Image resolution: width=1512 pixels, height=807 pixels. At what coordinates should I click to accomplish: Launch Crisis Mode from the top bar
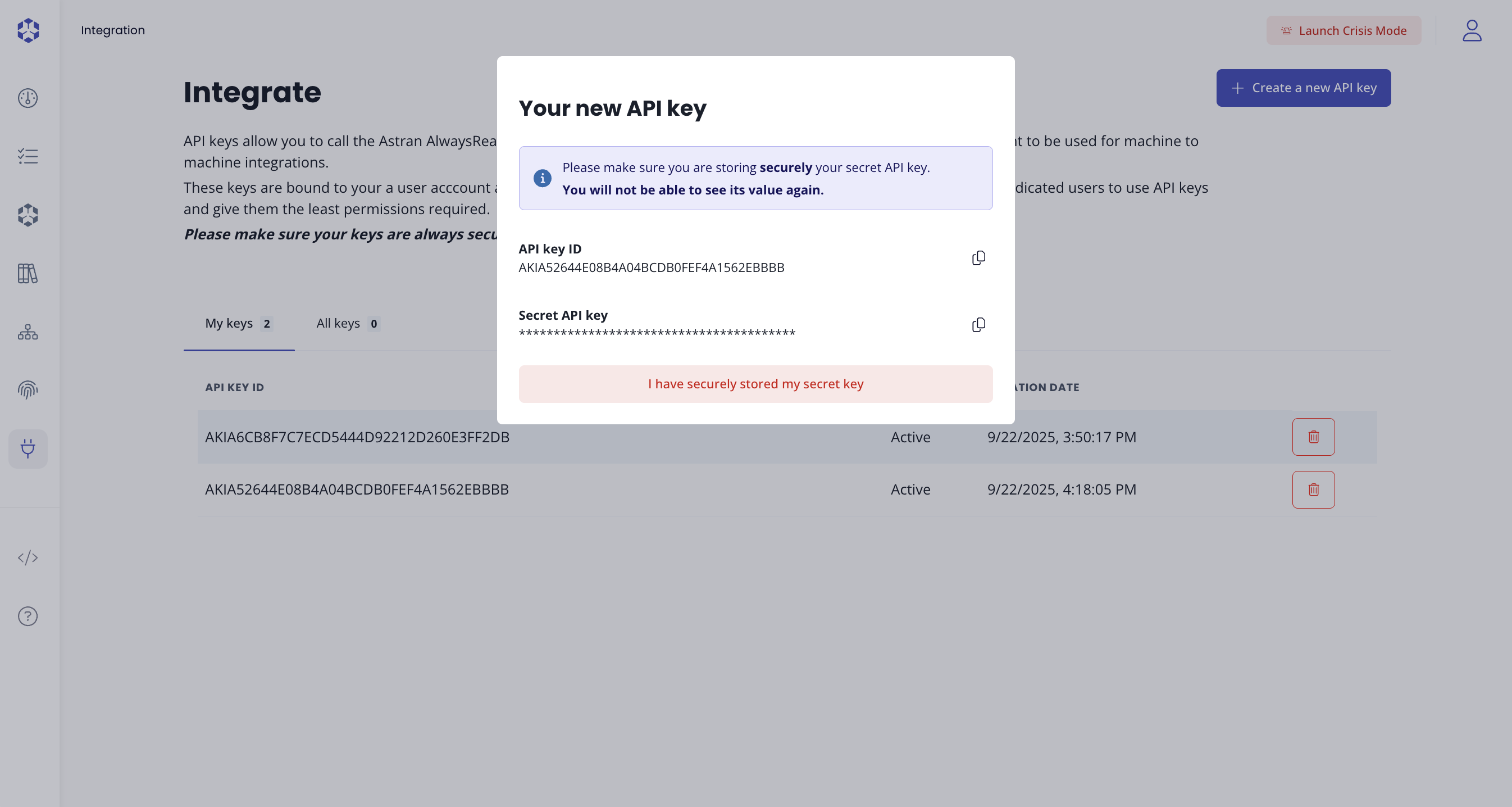[1344, 30]
